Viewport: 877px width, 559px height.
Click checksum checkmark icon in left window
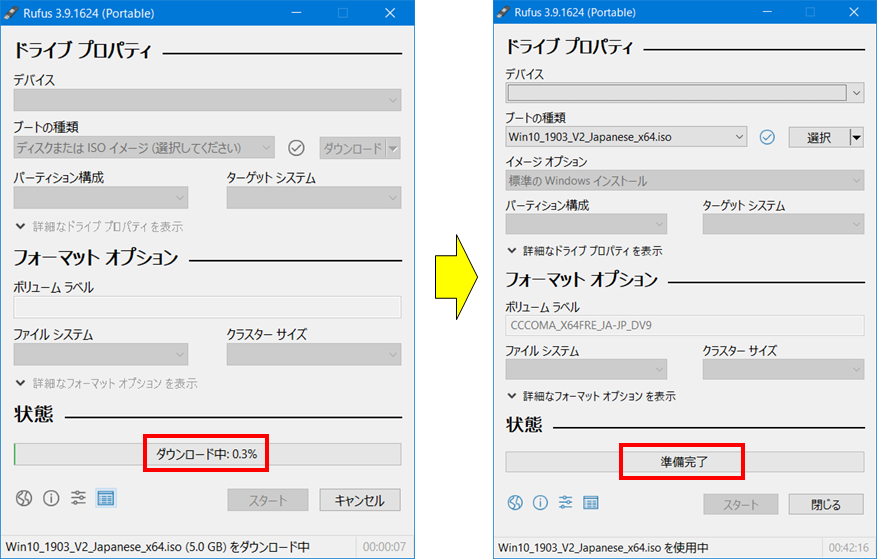click(x=296, y=148)
